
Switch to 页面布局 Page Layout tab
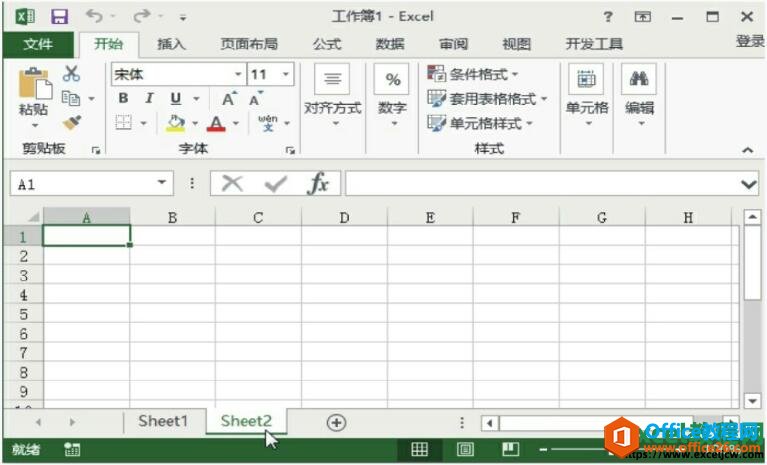[x=249, y=44]
